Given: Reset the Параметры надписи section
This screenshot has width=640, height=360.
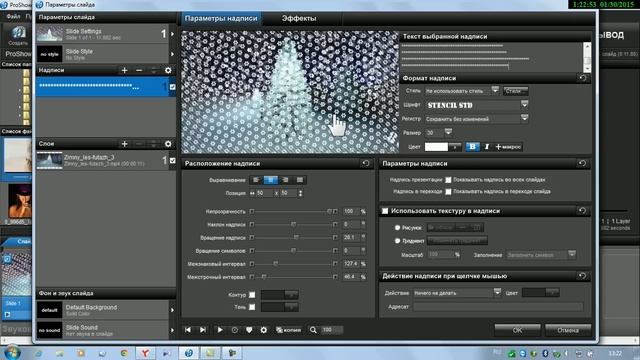Looking at the screenshot, I should 582,163.
